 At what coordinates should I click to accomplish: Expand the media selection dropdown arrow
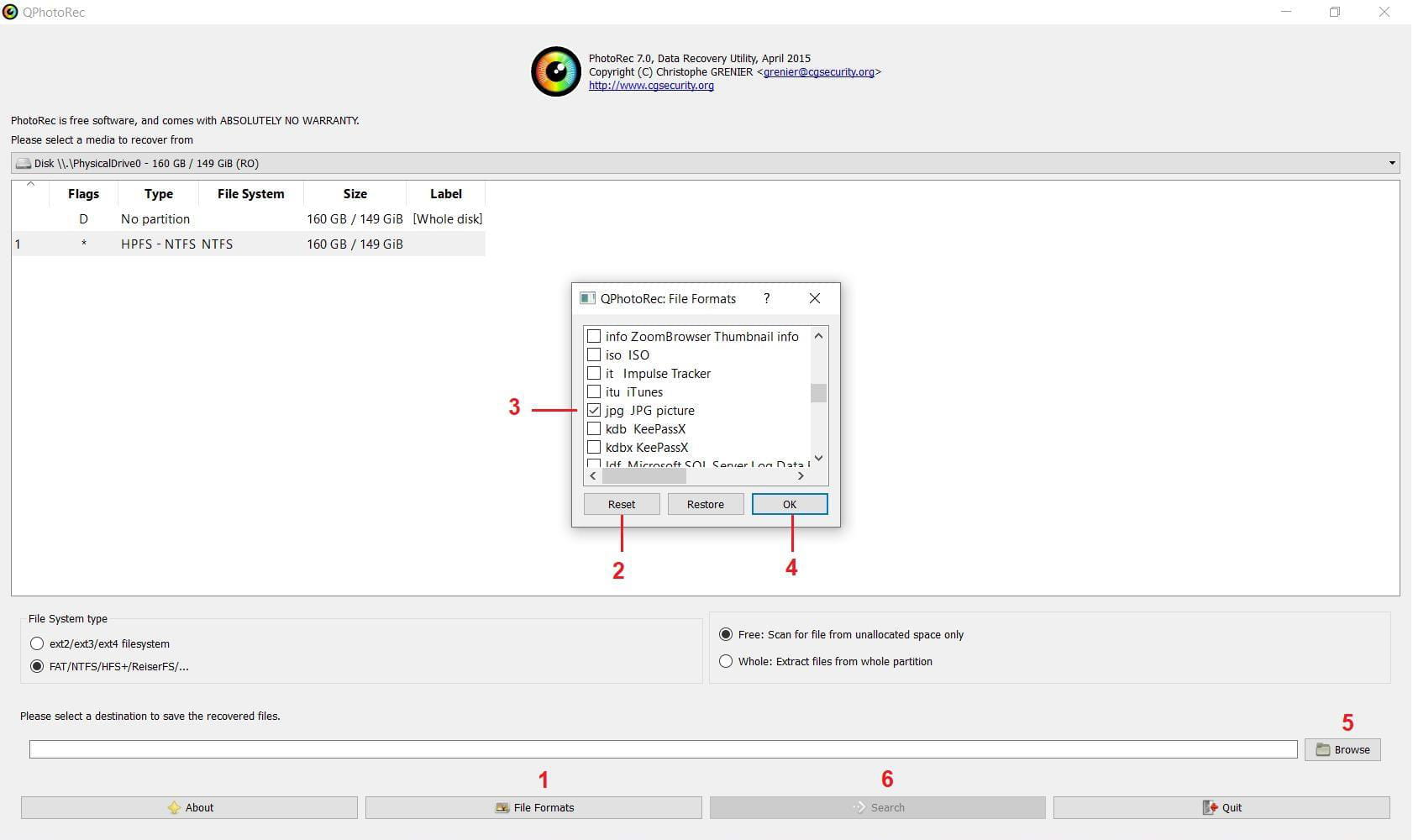[x=1391, y=163]
